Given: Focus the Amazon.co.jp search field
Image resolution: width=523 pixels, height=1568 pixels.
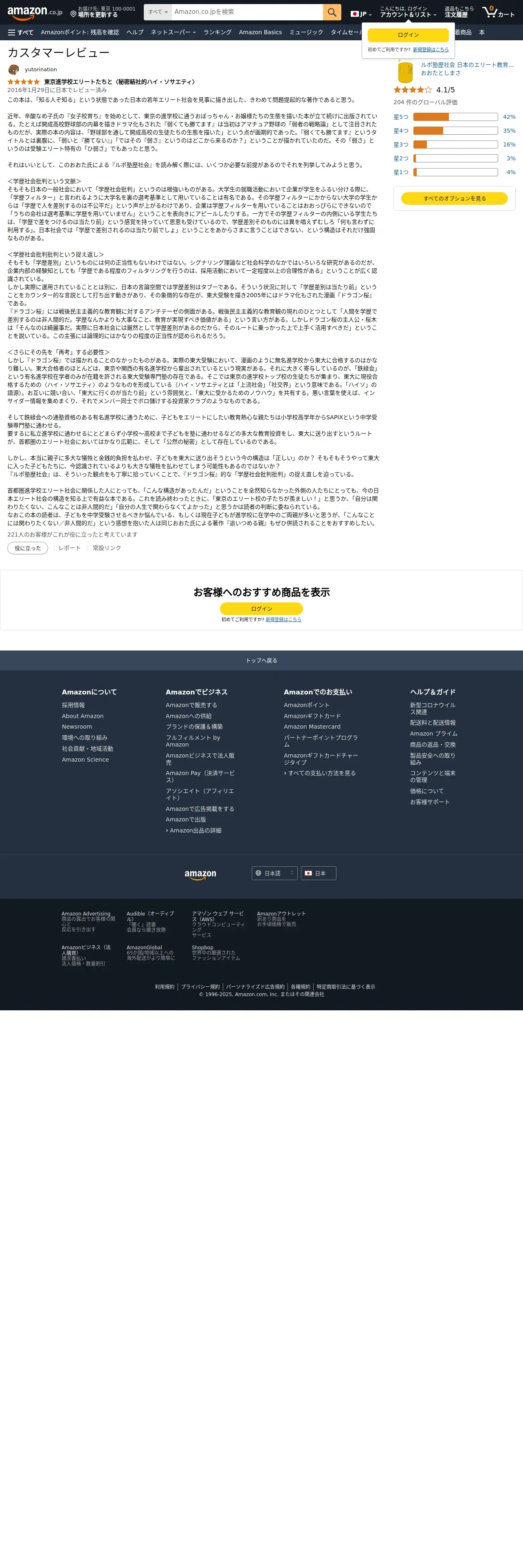Looking at the screenshot, I should (x=247, y=12).
